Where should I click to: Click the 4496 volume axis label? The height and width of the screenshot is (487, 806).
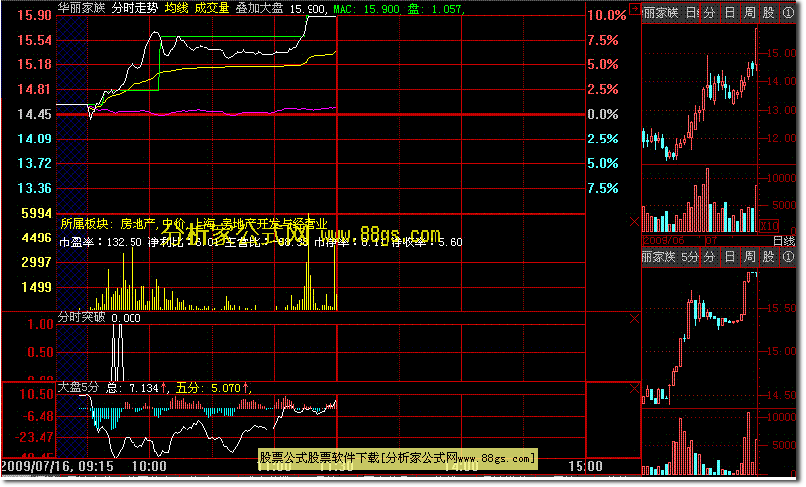click(36, 238)
